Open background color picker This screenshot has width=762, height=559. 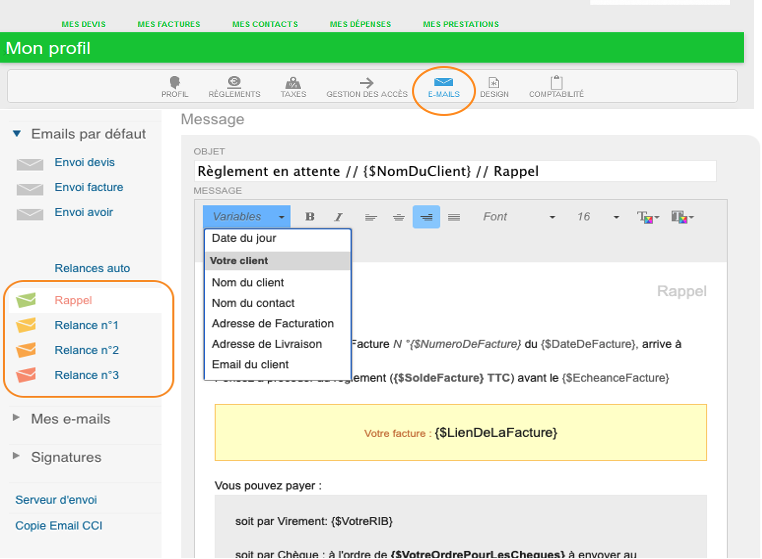pyautogui.click(x=682, y=217)
